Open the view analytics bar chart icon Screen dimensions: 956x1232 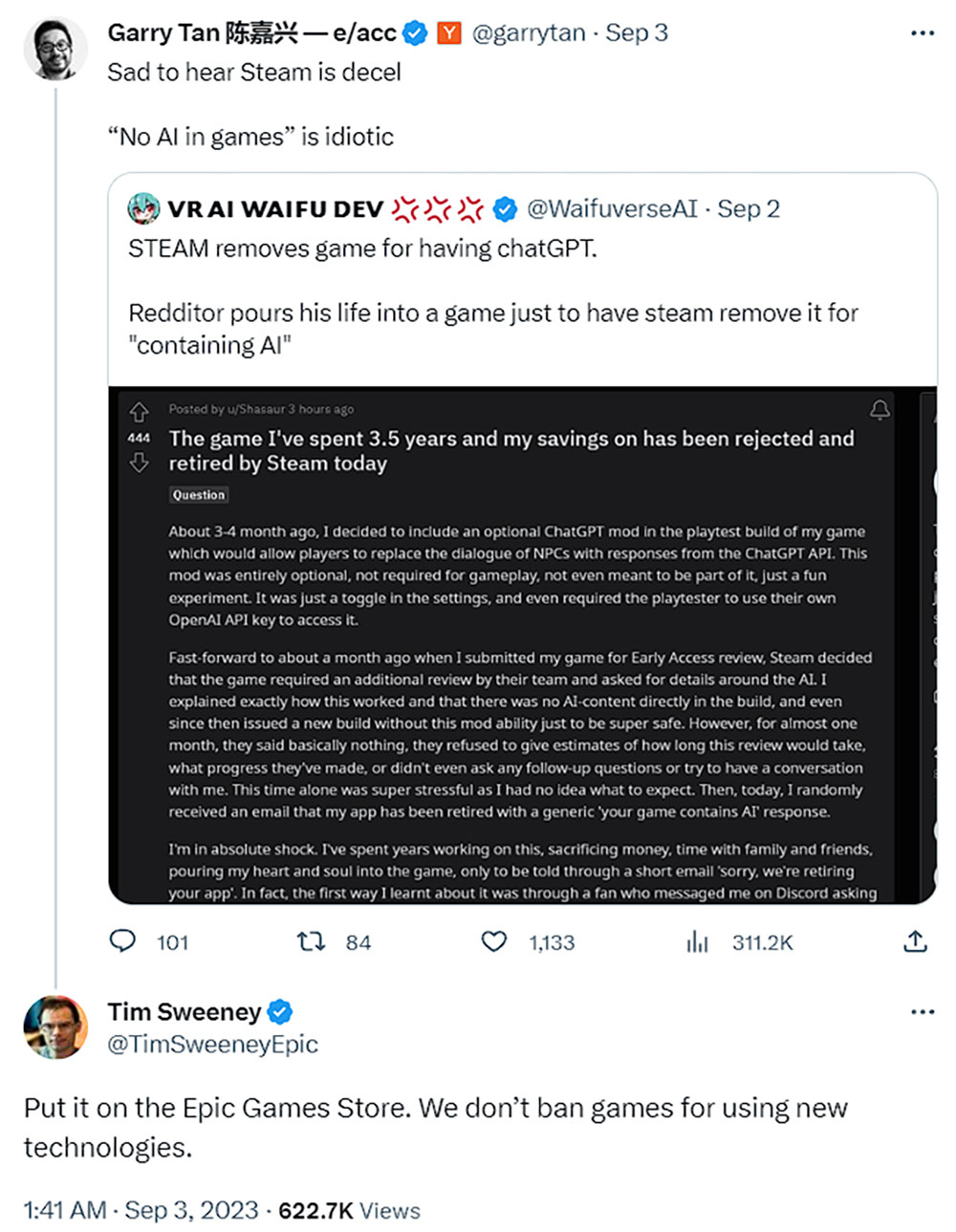[x=697, y=942]
